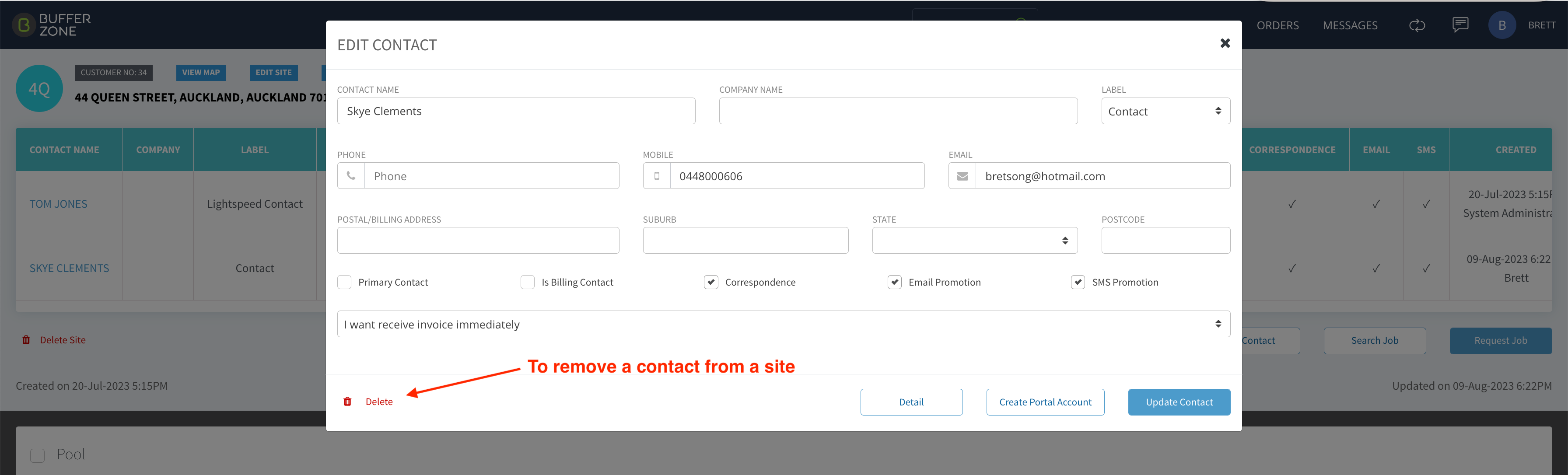Open the invoice preference dropdown
Viewport: 1568px width, 475px height.
click(x=784, y=324)
